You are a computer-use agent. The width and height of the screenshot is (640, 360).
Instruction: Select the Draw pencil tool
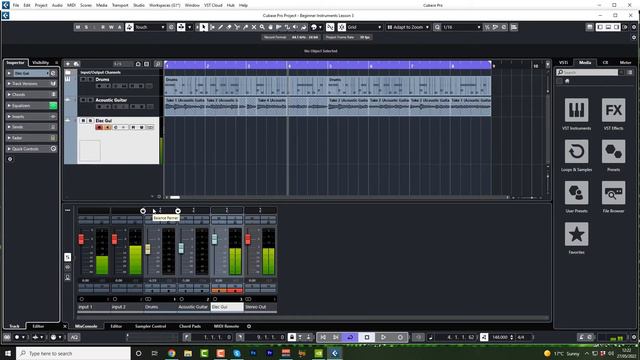pos(220,27)
